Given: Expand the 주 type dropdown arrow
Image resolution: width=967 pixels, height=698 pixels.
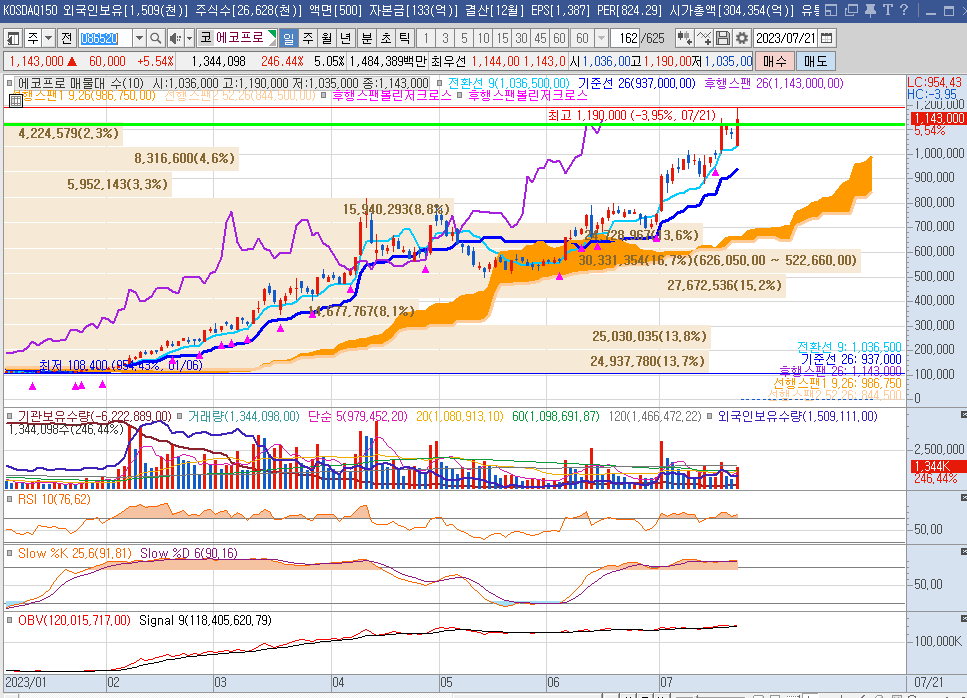Looking at the screenshot, I should (x=47, y=38).
